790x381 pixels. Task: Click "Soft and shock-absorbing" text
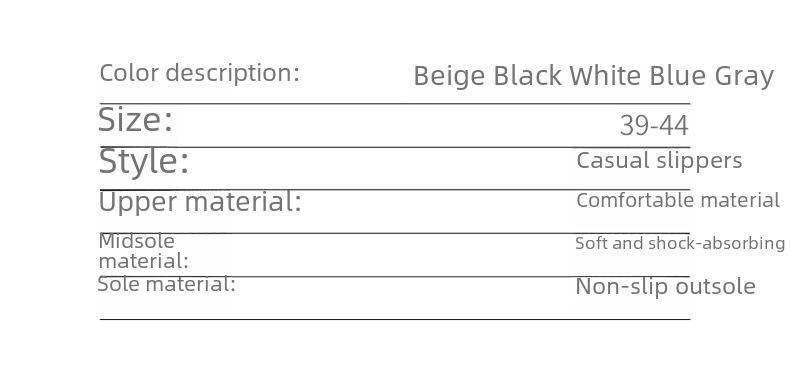pyautogui.click(x=680, y=243)
